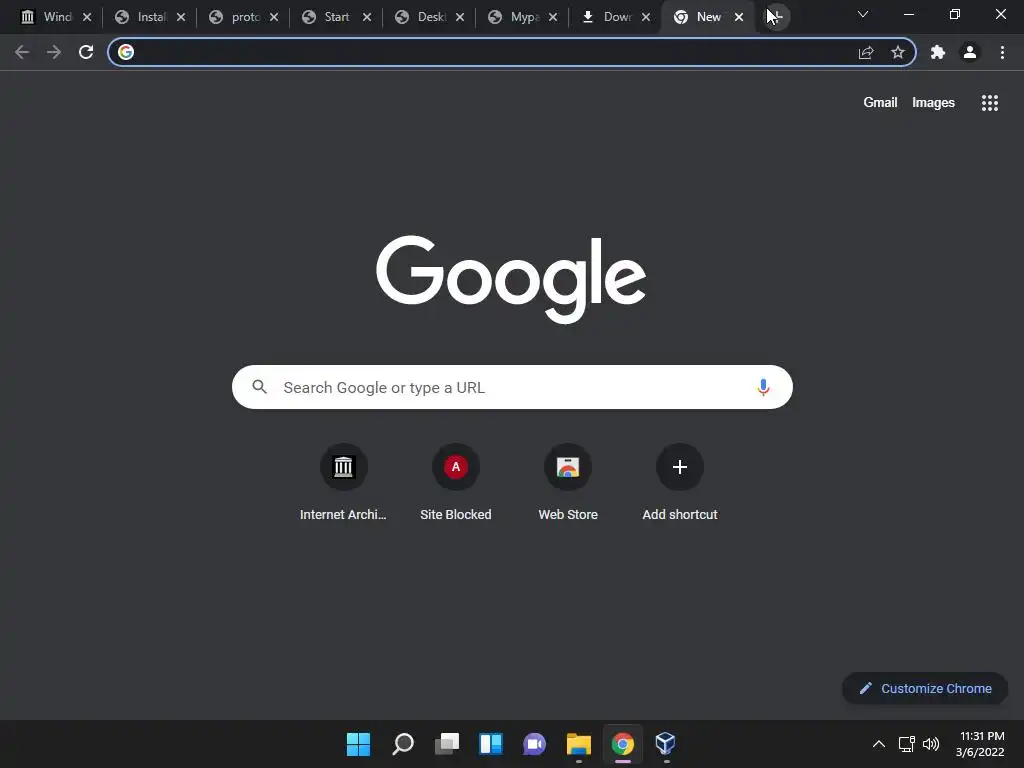
Task: Open the VirtualBox taskbar icon
Action: (665, 744)
